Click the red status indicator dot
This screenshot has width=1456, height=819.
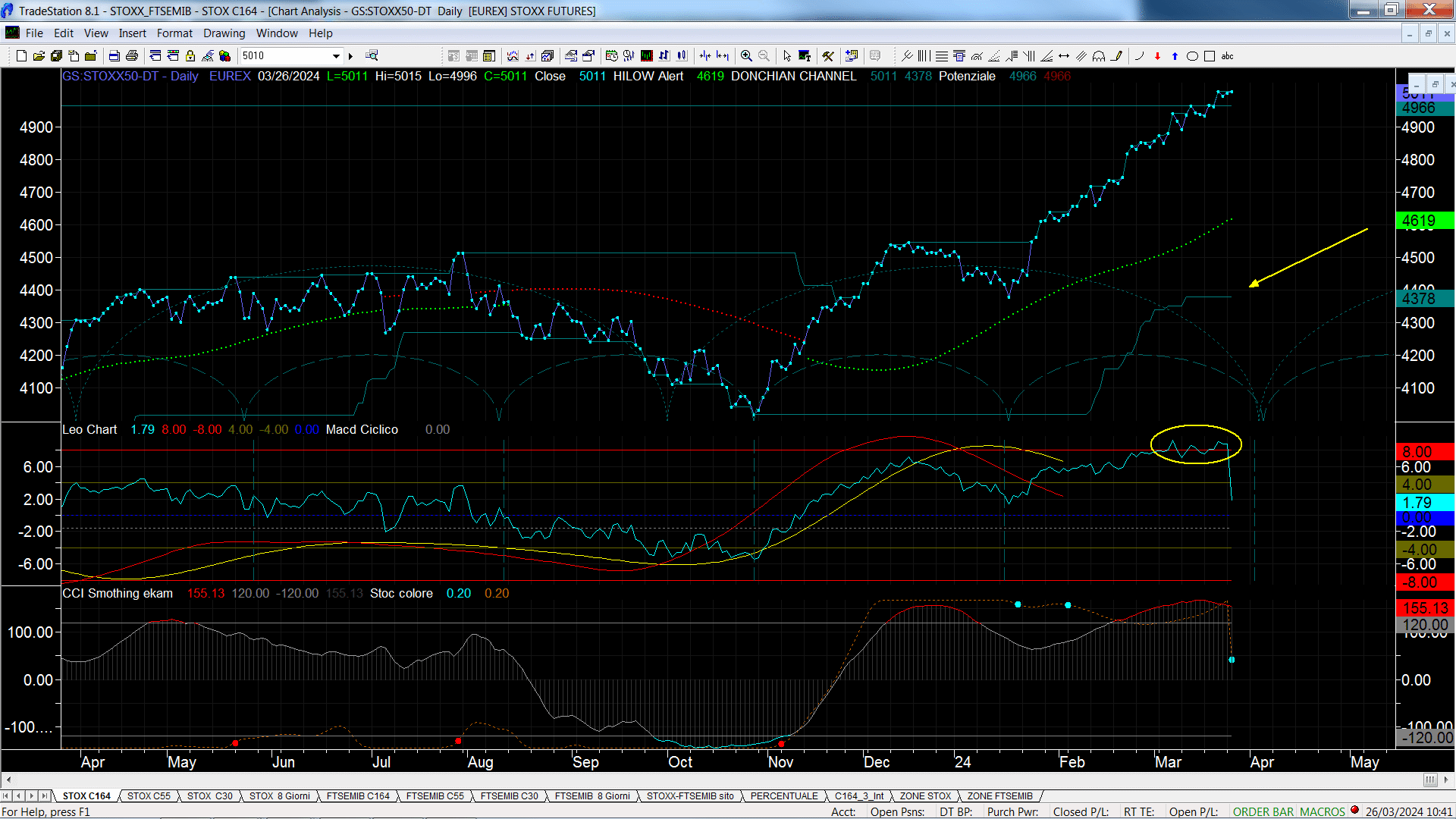1355,811
